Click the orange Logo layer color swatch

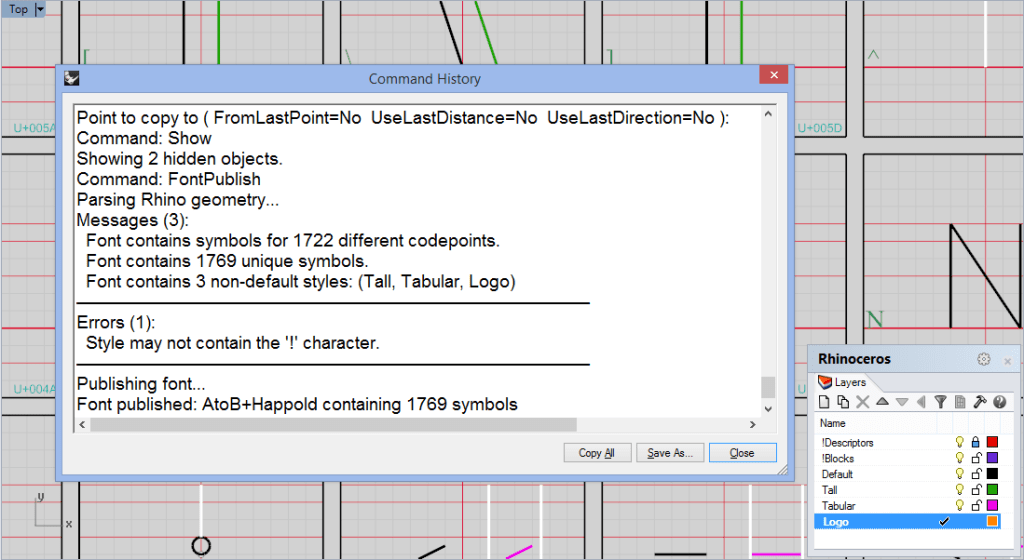992,522
